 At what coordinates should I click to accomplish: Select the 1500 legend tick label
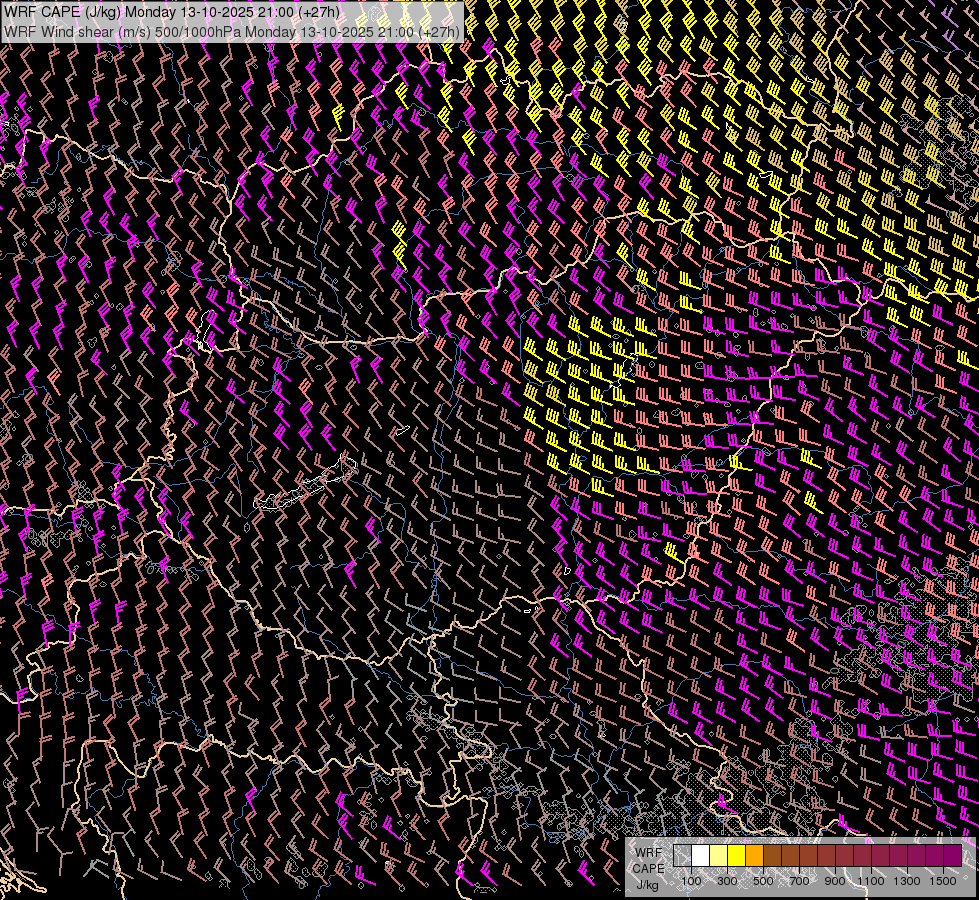point(942,881)
